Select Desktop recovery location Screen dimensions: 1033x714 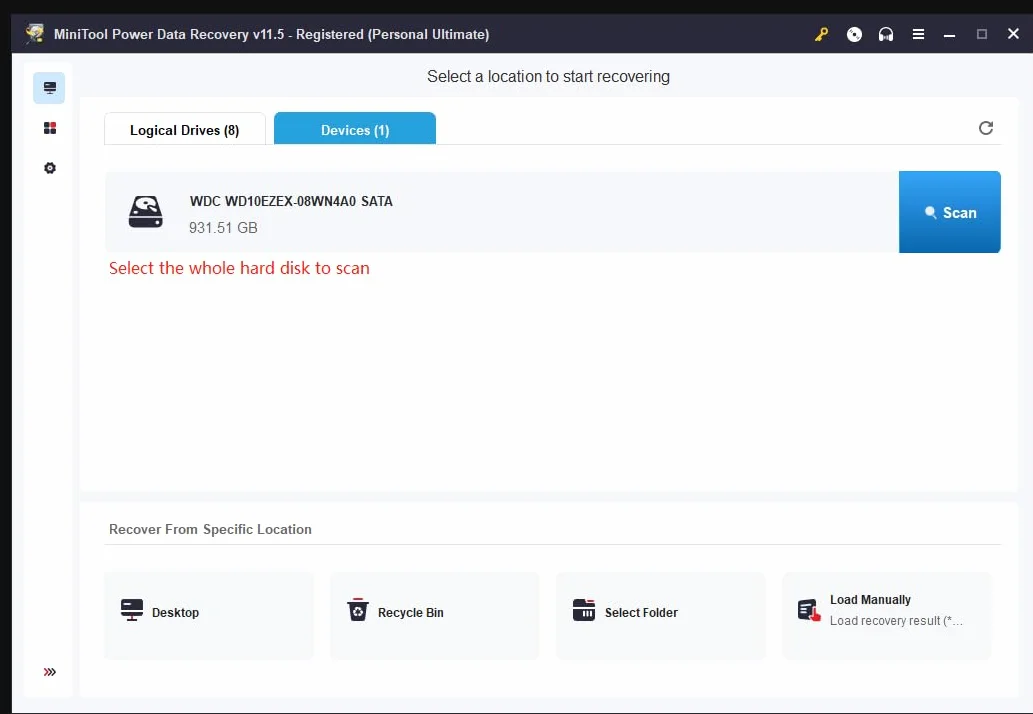click(209, 615)
